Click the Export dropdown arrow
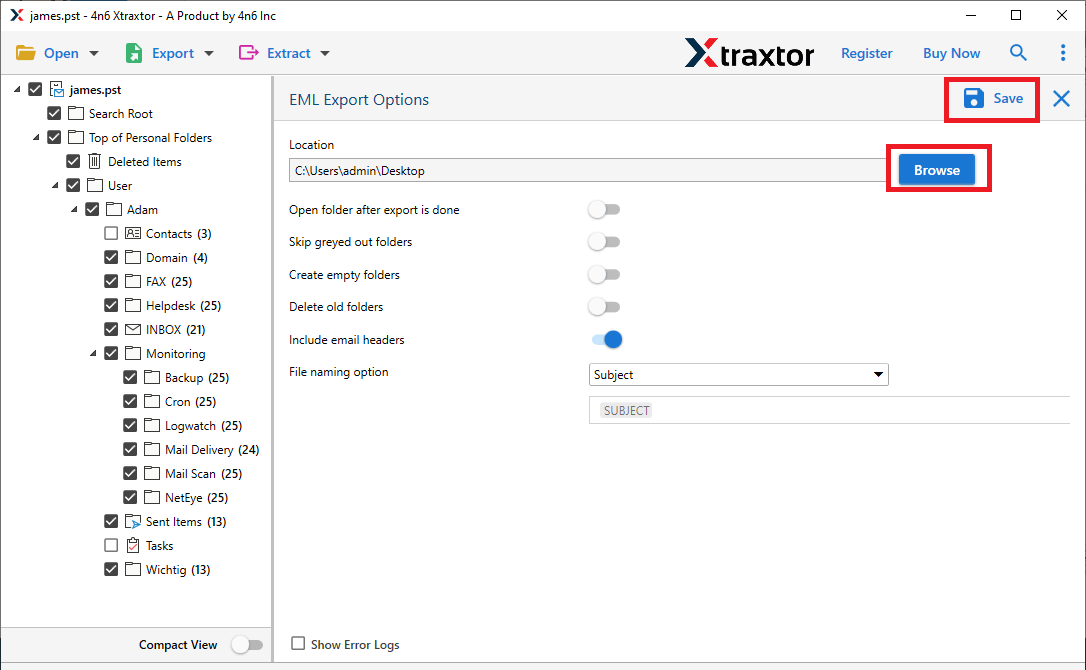1086x670 pixels. pyautogui.click(x=207, y=52)
